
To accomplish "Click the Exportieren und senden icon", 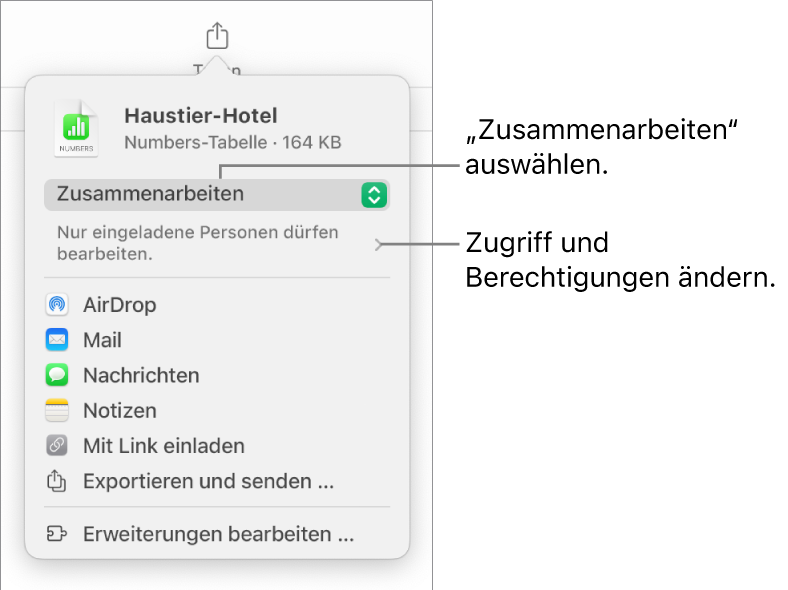I will click(57, 482).
